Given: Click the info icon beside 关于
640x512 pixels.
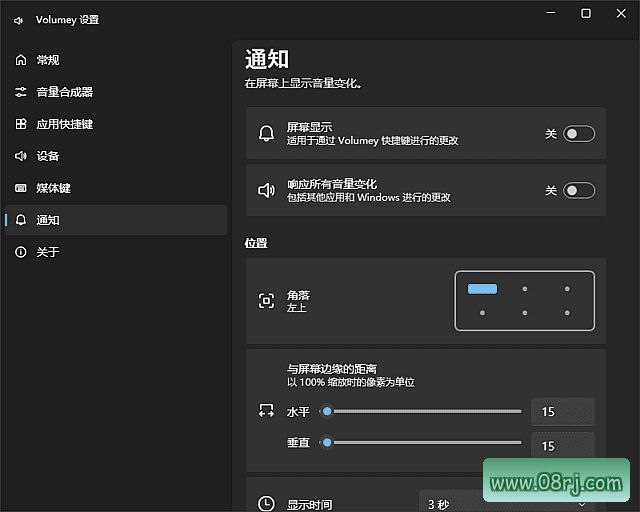Looking at the screenshot, I should click(x=21, y=252).
